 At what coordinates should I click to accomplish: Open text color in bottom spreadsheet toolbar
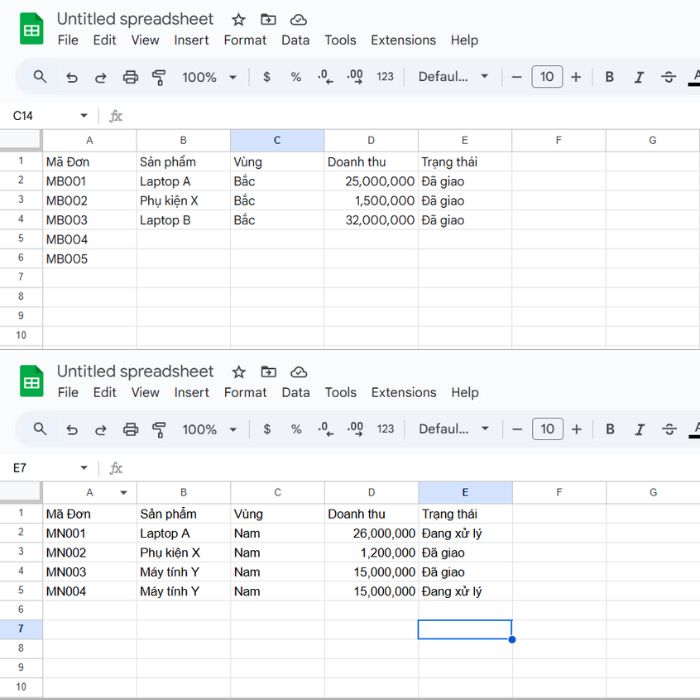695,429
